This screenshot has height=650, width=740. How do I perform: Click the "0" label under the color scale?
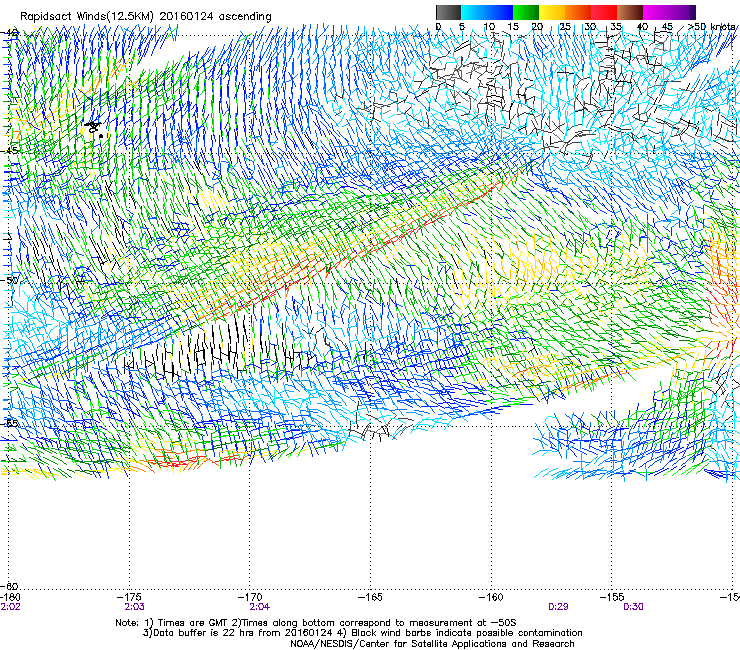(x=438, y=26)
